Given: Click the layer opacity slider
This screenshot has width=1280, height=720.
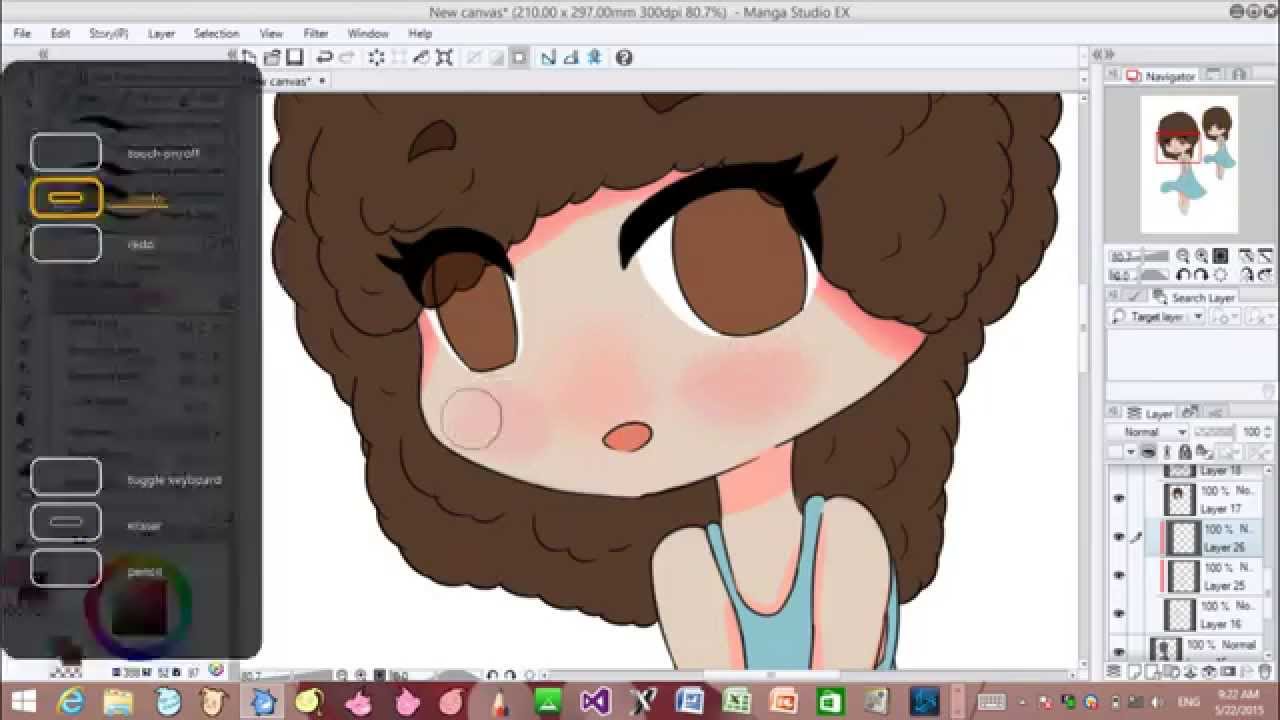Looking at the screenshot, I should pyautogui.click(x=1213, y=432).
